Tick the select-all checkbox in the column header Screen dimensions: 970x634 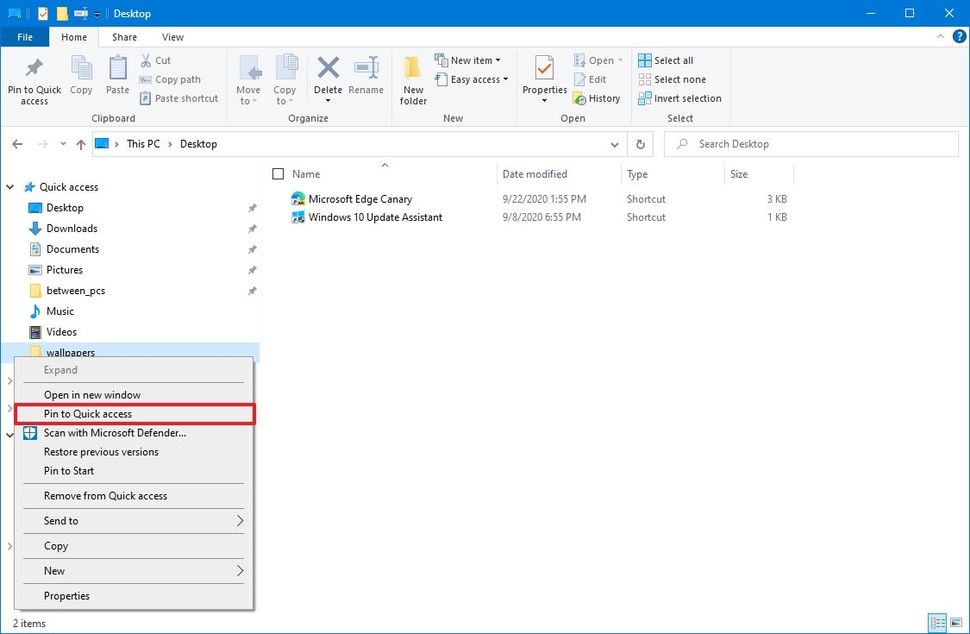[x=277, y=173]
